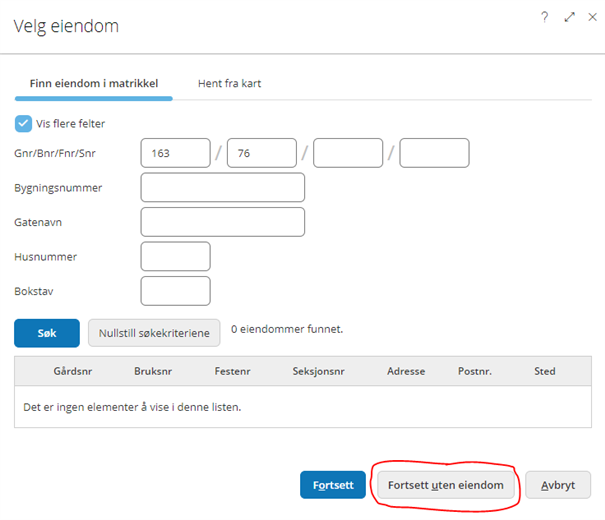The image size is (605, 520).
Task: Switch to Hent fra kart tab
Action: (230, 83)
